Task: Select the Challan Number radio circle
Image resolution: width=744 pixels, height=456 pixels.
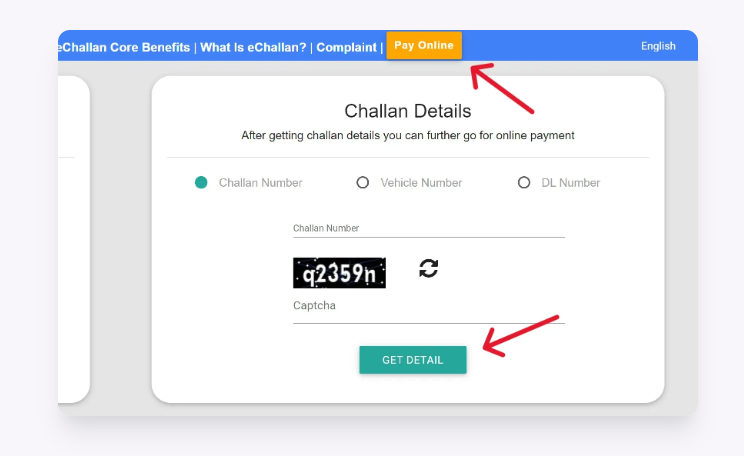Action: pos(201,183)
